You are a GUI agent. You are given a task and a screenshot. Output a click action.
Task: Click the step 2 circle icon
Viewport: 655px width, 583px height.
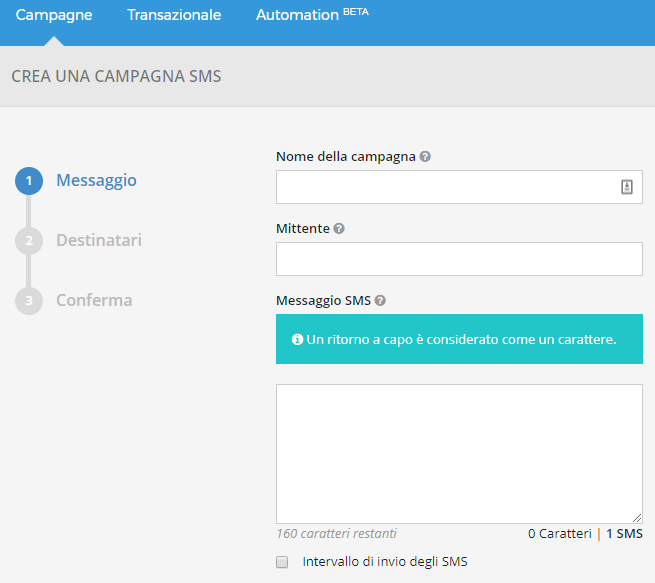(x=29, y=241)
